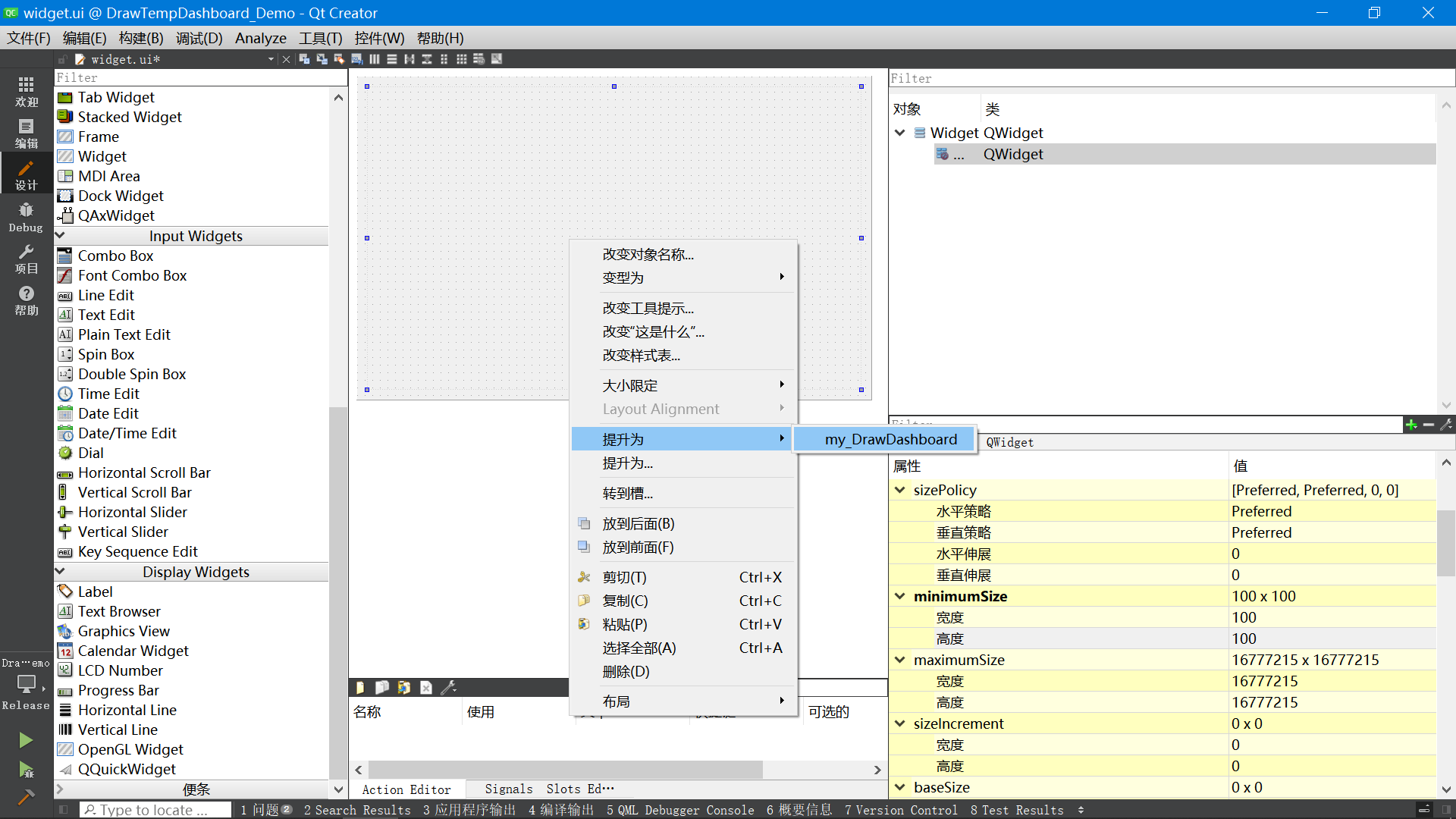Select the Lay Out Vertically tool
Viewport: 1456px width, 819px height.
(392, 59)
